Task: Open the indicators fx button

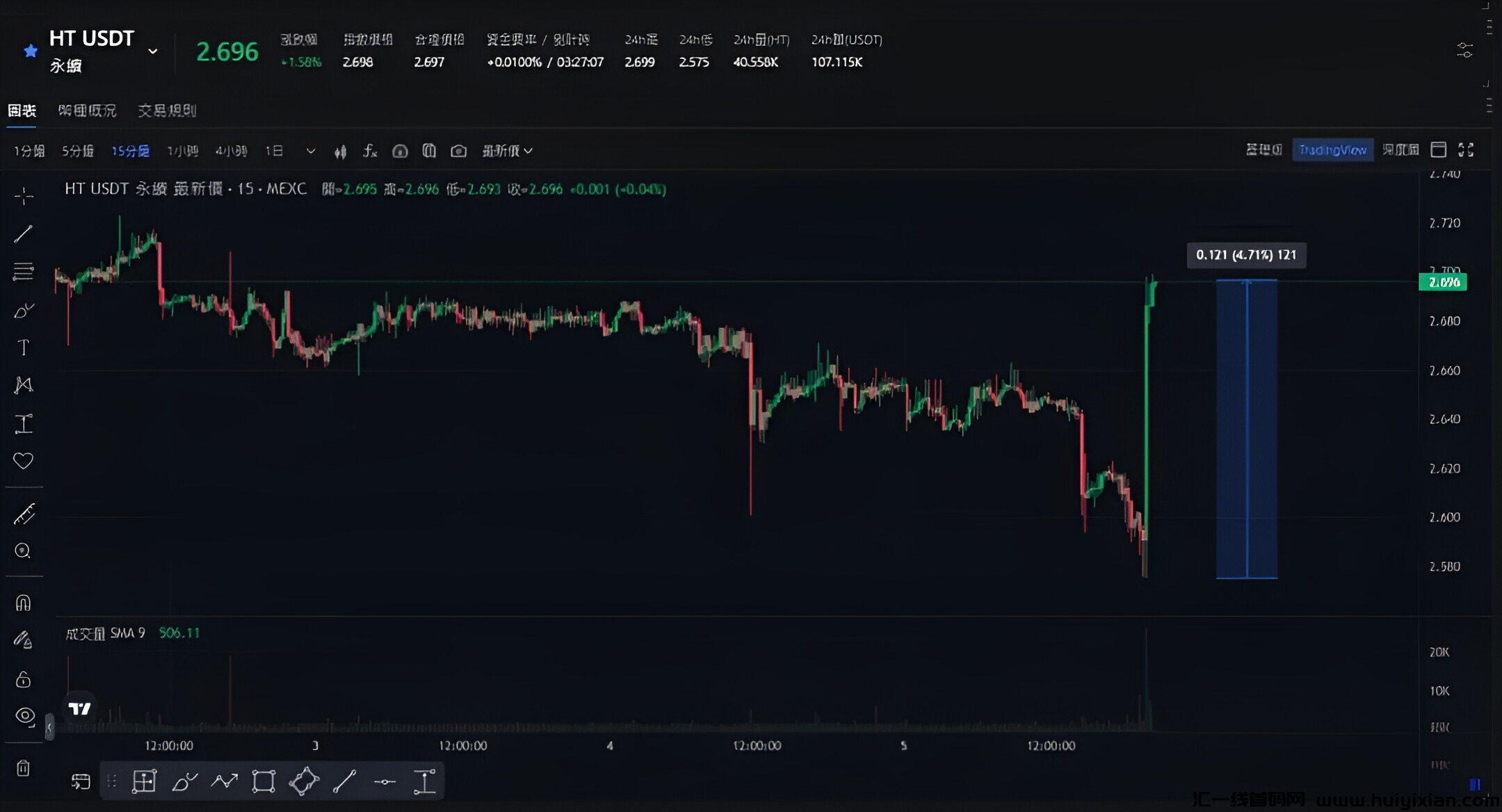Action: click(x=370, y=151)
